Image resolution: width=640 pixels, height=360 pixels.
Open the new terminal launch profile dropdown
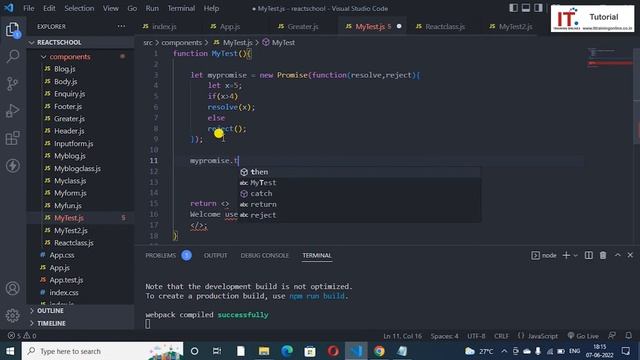pos(576,256)
